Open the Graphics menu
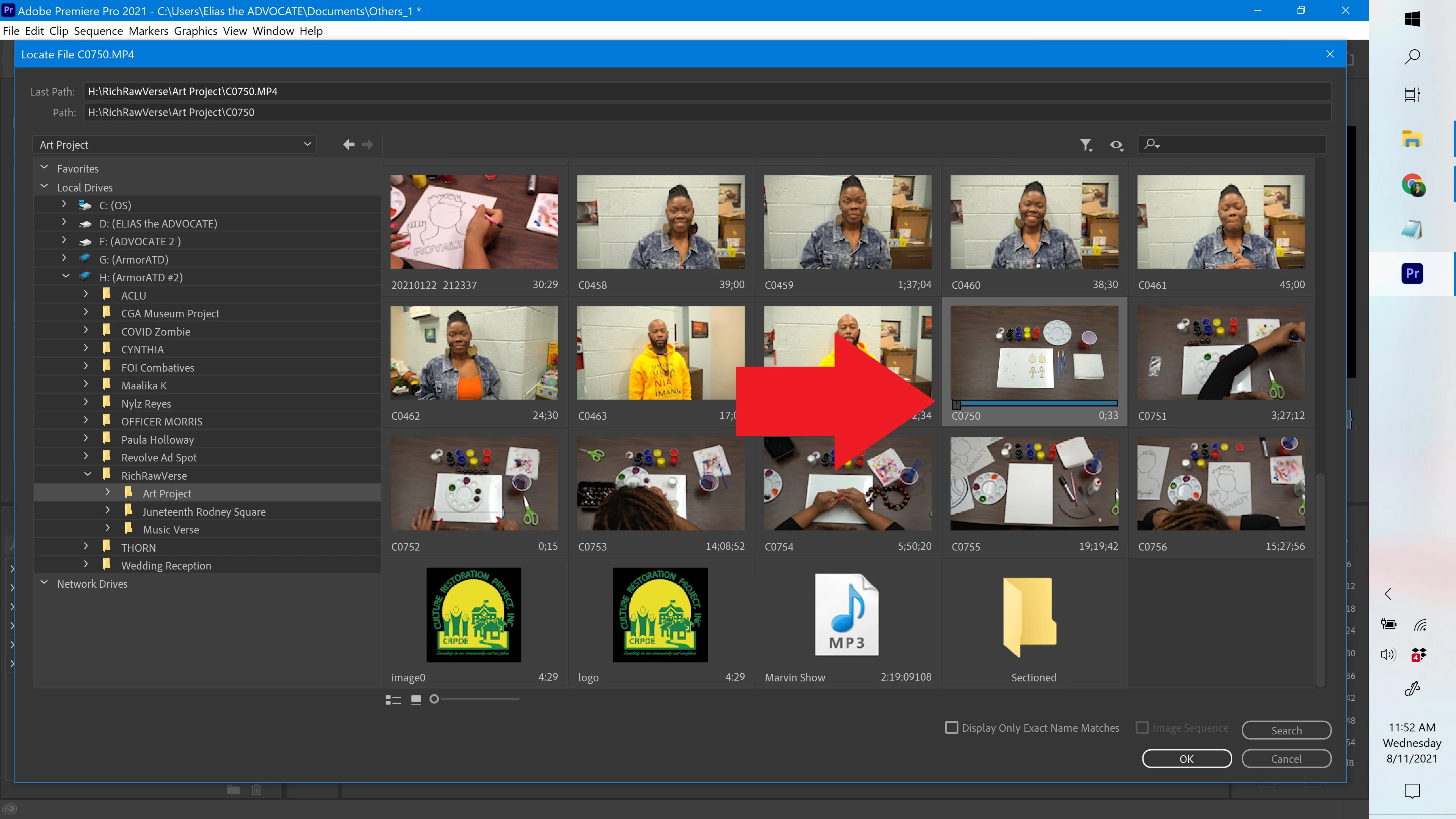This screenshot has width=1456, height=819. click(196, 31)
